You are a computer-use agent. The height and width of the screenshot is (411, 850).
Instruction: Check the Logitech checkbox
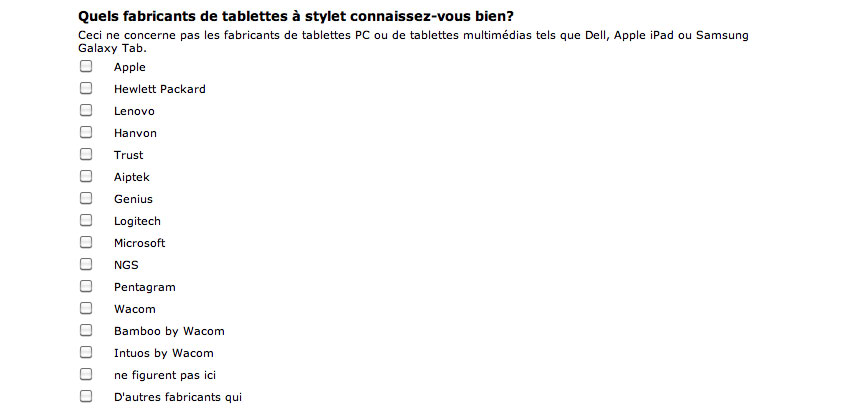coord(86,220)
